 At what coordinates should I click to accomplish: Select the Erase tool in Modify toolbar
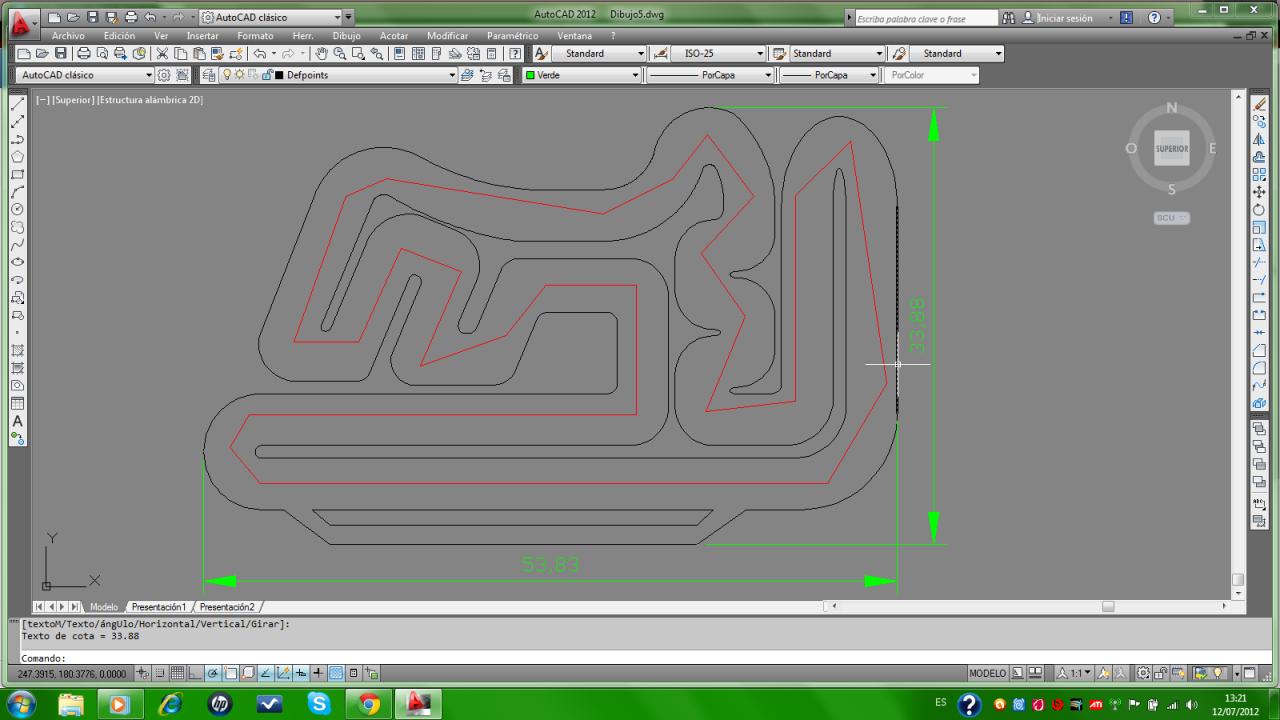tap(1260, 104)
